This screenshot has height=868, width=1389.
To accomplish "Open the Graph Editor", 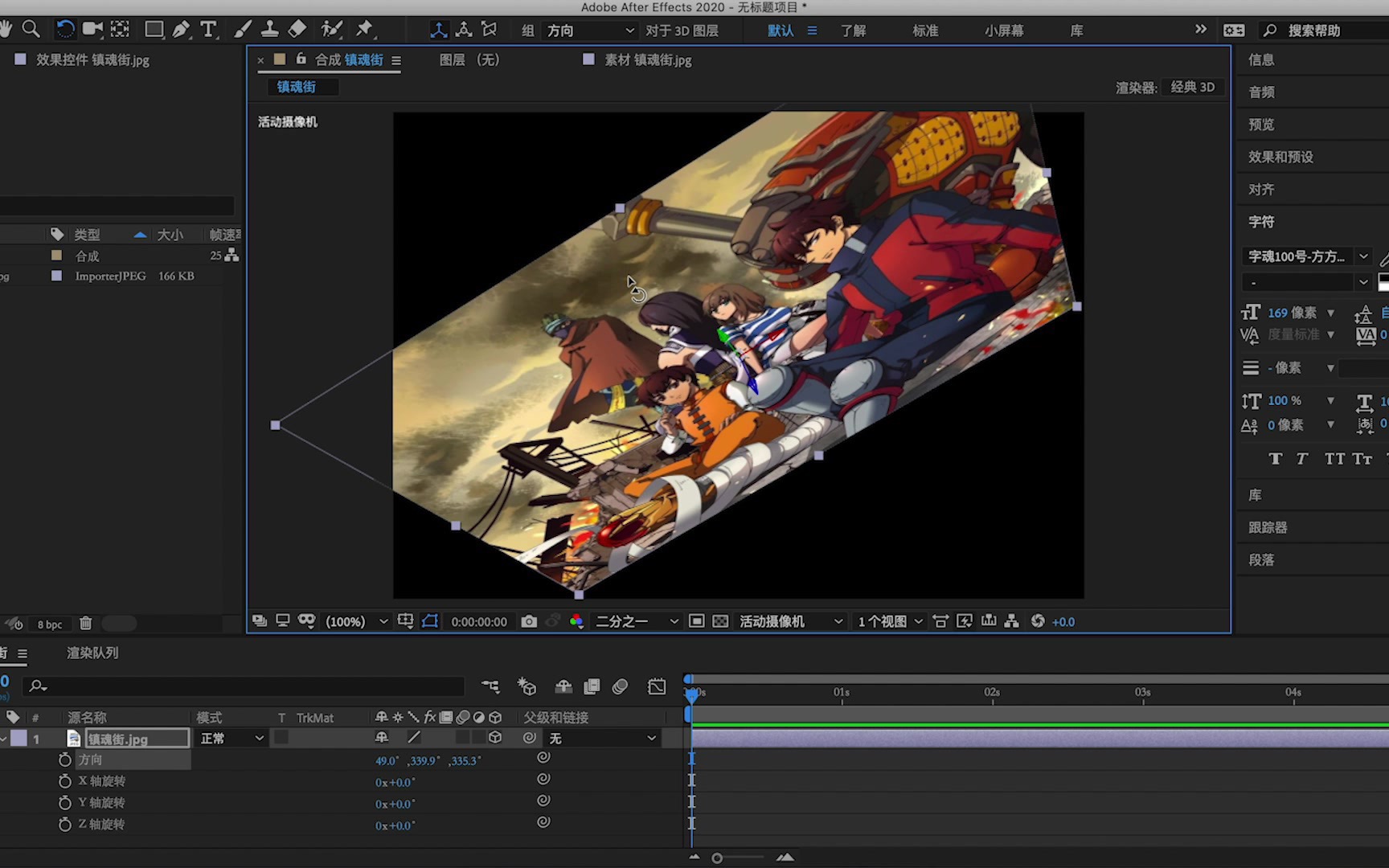I will click(x=657, y=686).
